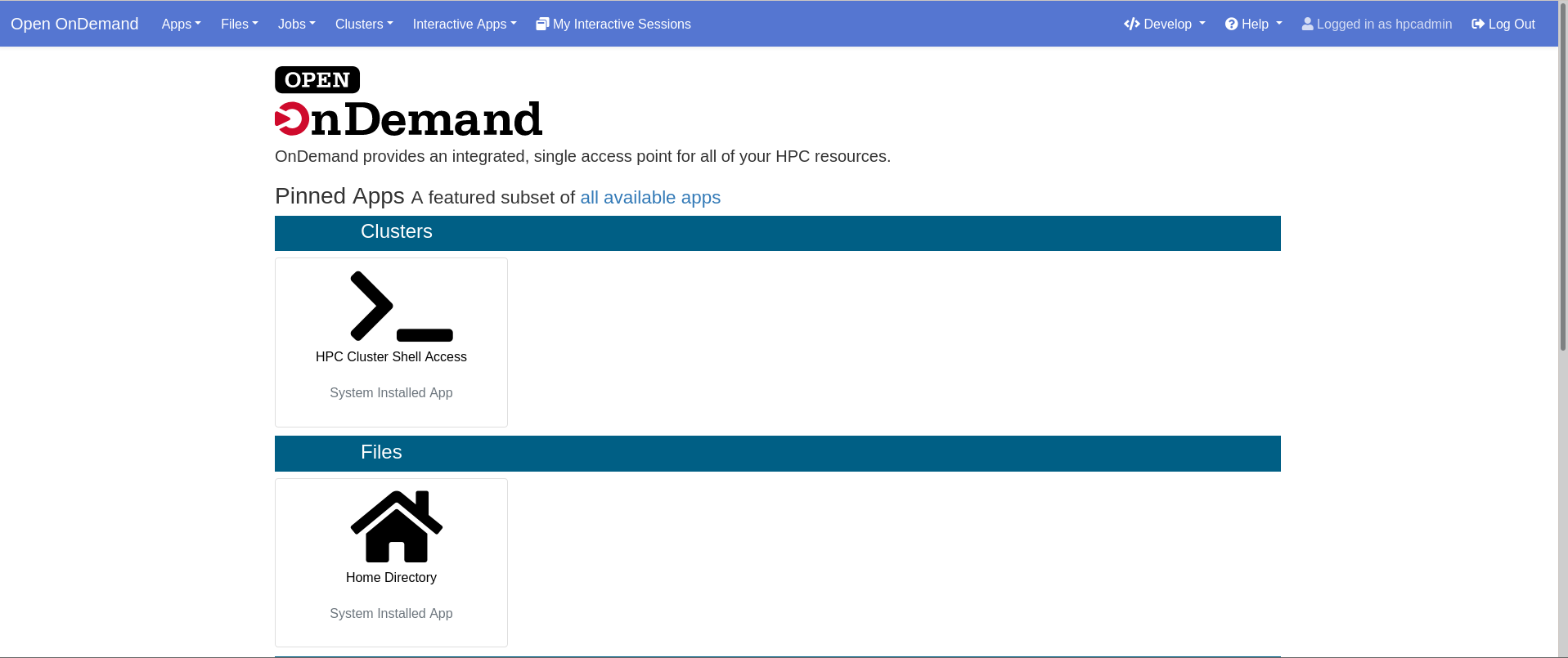Click the Logged in as hpcadmin text

click(x=1385, y=24)
